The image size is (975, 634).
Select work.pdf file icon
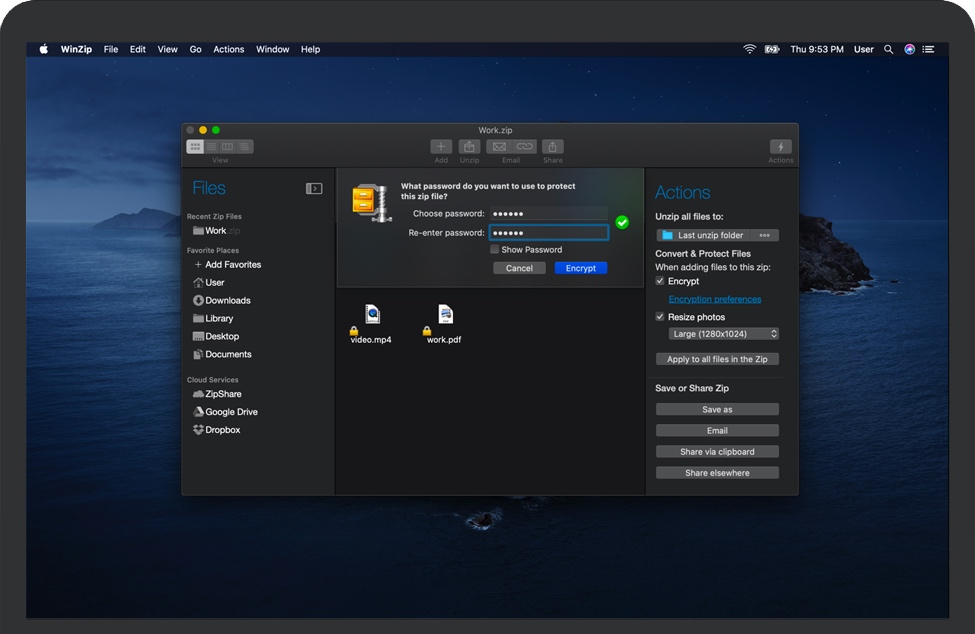[445, 315]
